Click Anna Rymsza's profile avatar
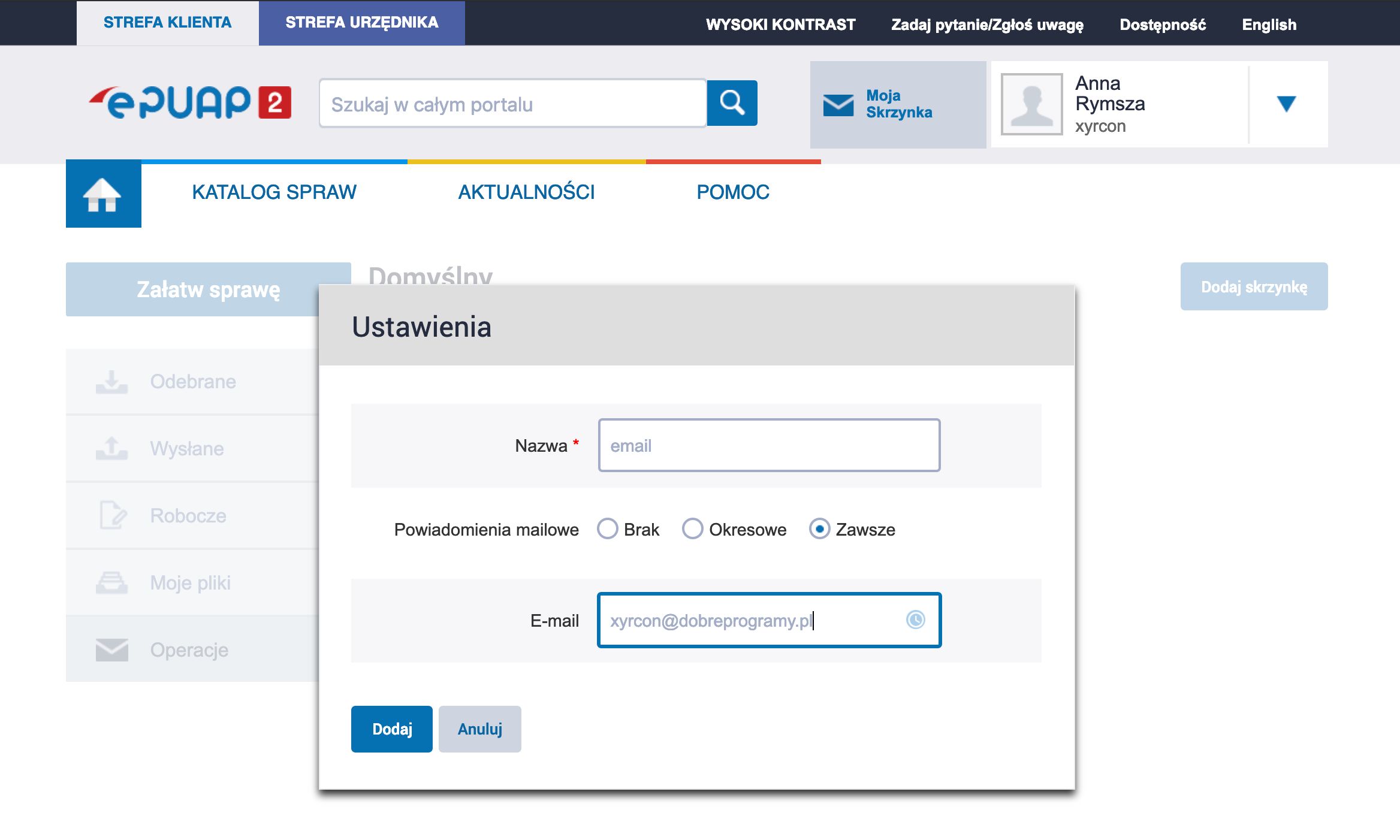 click(1032, 104)
